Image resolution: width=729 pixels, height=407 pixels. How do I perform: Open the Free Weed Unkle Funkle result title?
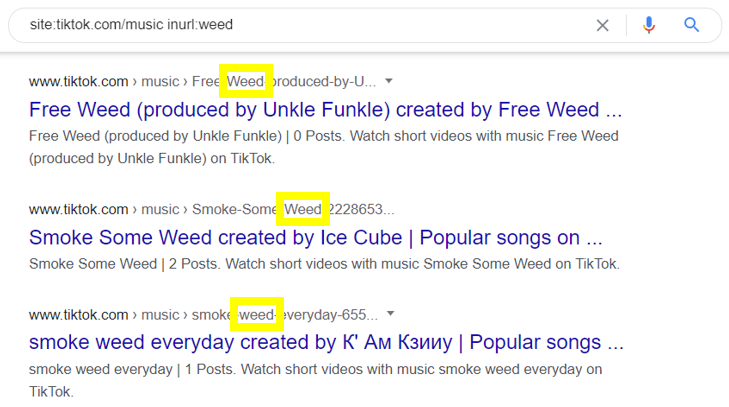[325, 110]
